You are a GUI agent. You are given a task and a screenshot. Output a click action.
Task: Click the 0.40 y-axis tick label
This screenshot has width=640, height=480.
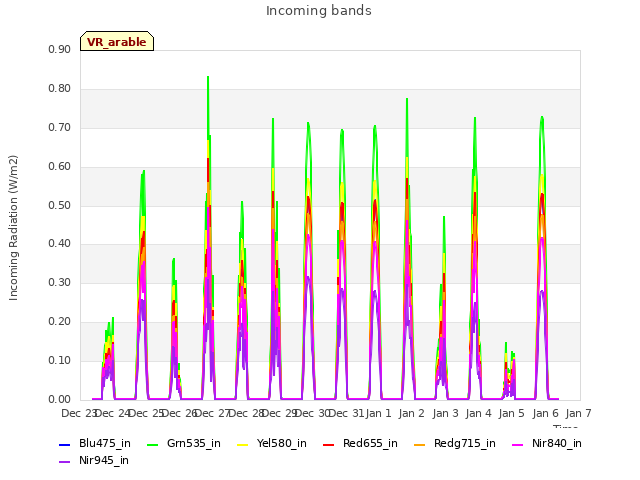pyautogui.click(x=60, y=244)
